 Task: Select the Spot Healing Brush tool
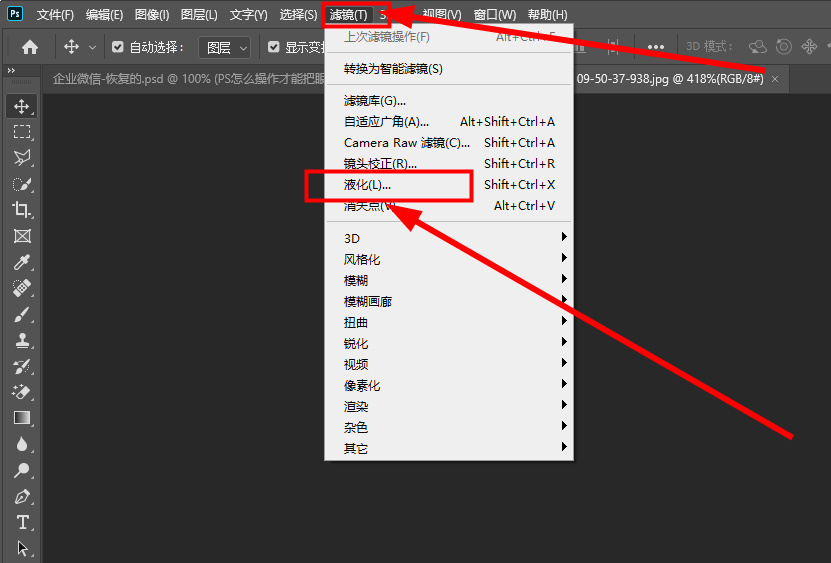(22, 288)
